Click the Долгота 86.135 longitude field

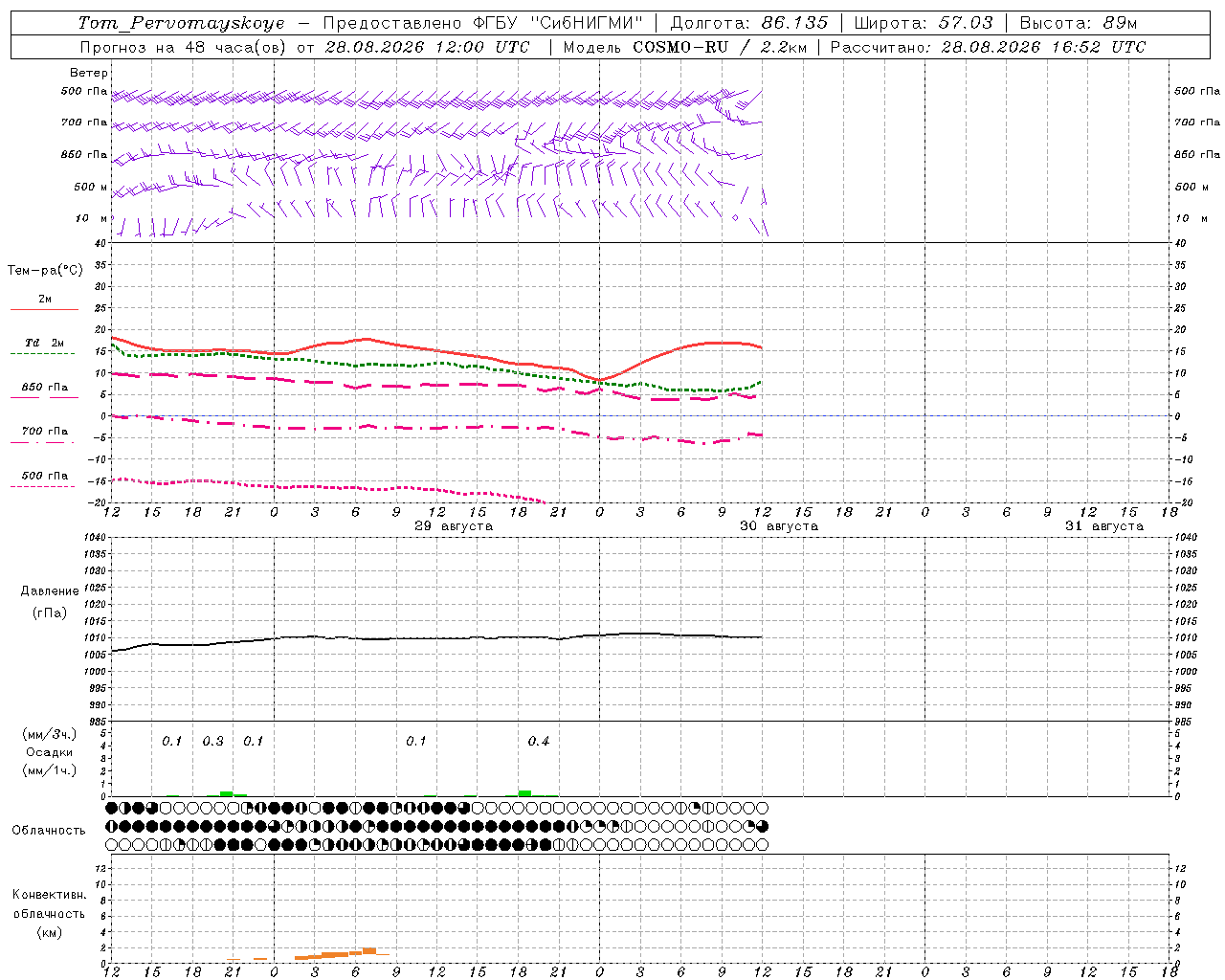tap(748, 23)
